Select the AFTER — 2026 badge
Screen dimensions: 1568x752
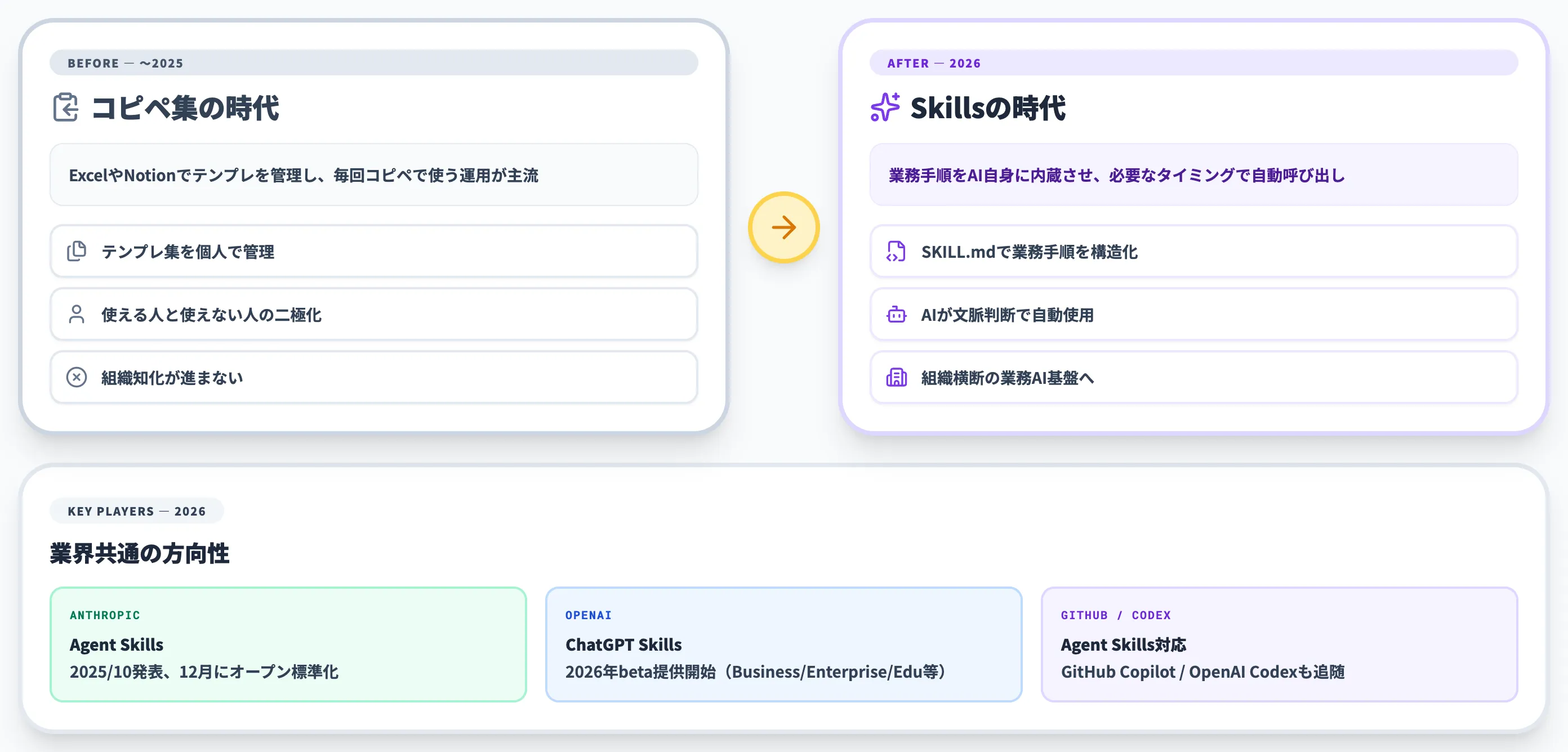click(1193, 62)
